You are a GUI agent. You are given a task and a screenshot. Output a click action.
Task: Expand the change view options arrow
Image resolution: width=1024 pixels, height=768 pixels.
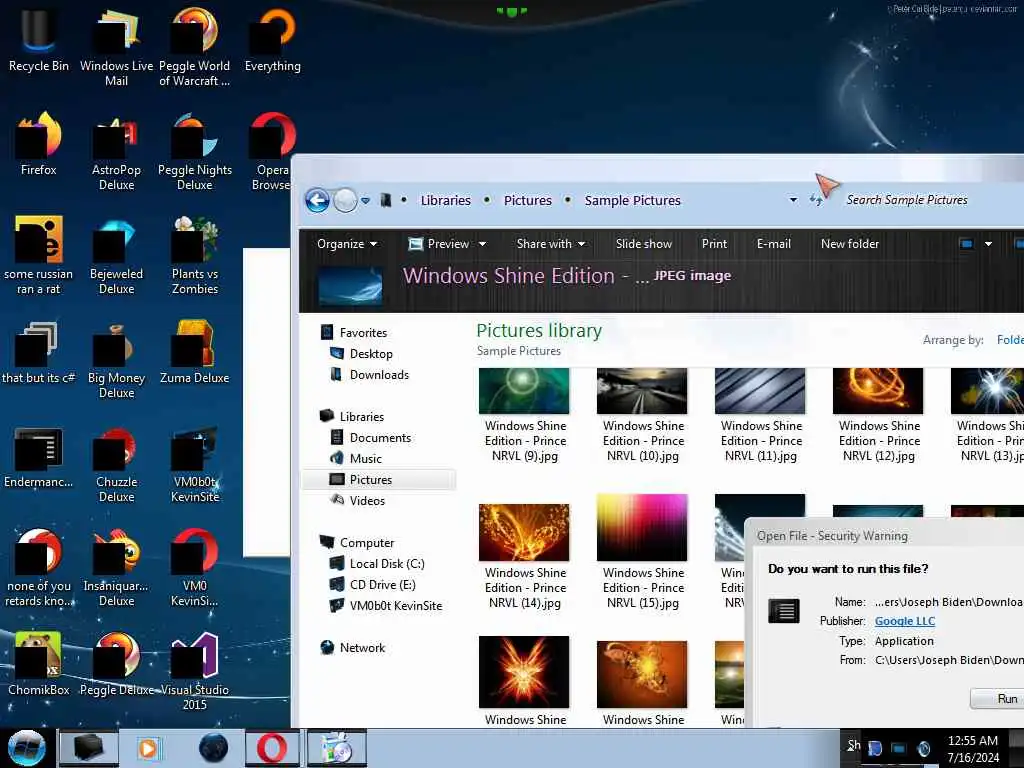pos(988,244)
